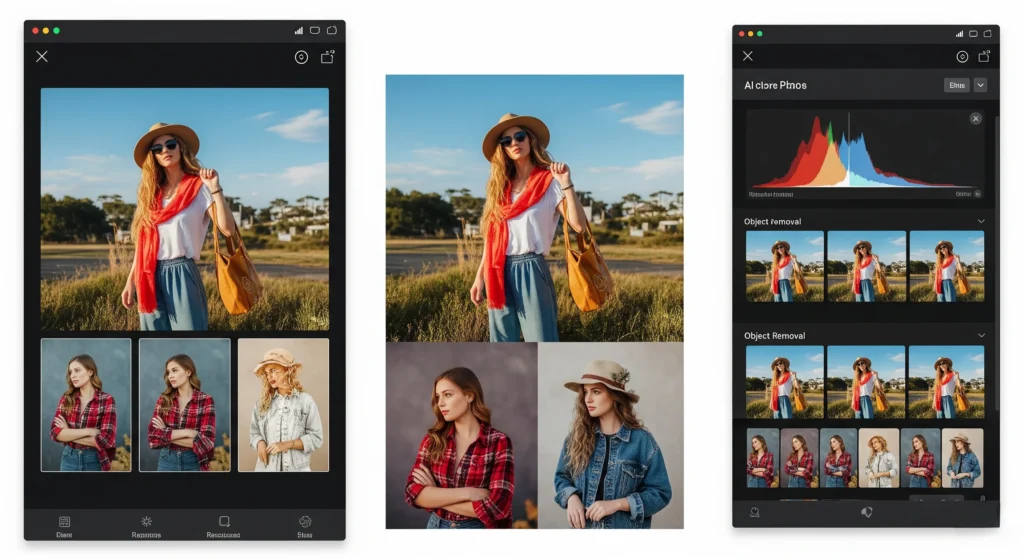1024x559 pixels.
Task: Select last thumbnail in lower Object Removal row
Action: coord(946,382)
